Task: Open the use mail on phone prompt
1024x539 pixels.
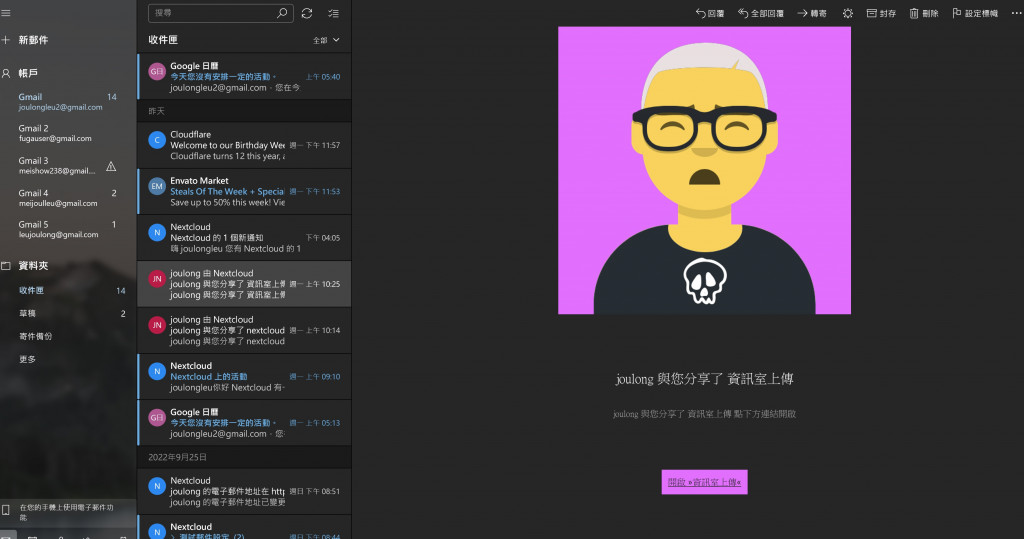Action: click(x=66, y=512)
